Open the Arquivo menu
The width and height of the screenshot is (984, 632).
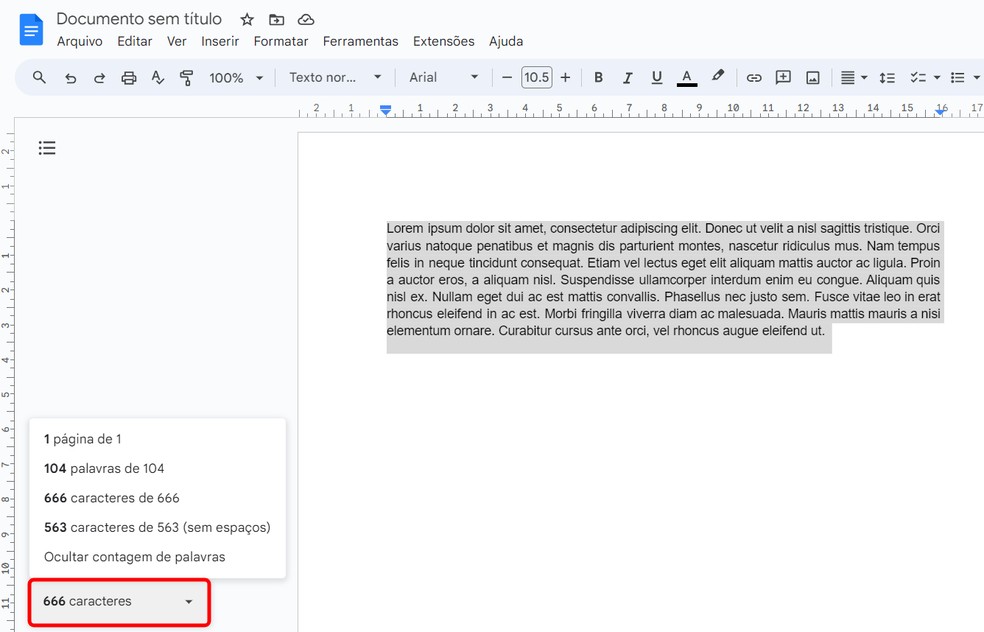click(80, 41)
